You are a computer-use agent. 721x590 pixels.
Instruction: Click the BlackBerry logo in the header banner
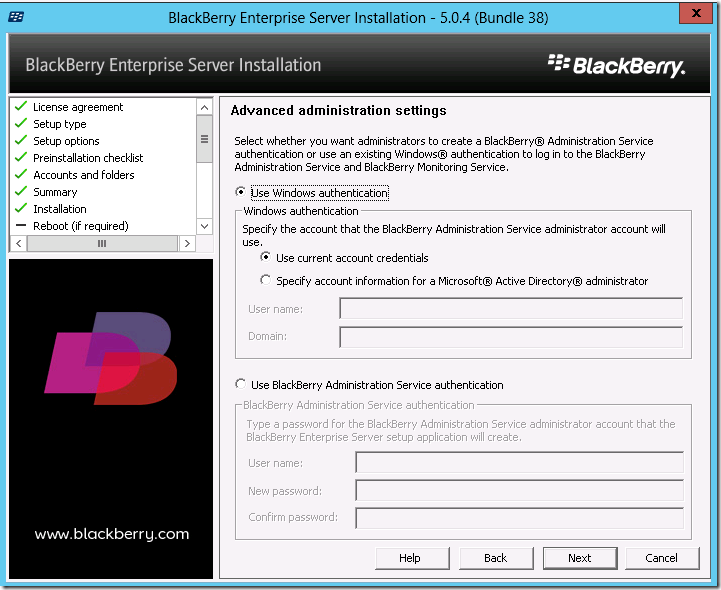616,66
